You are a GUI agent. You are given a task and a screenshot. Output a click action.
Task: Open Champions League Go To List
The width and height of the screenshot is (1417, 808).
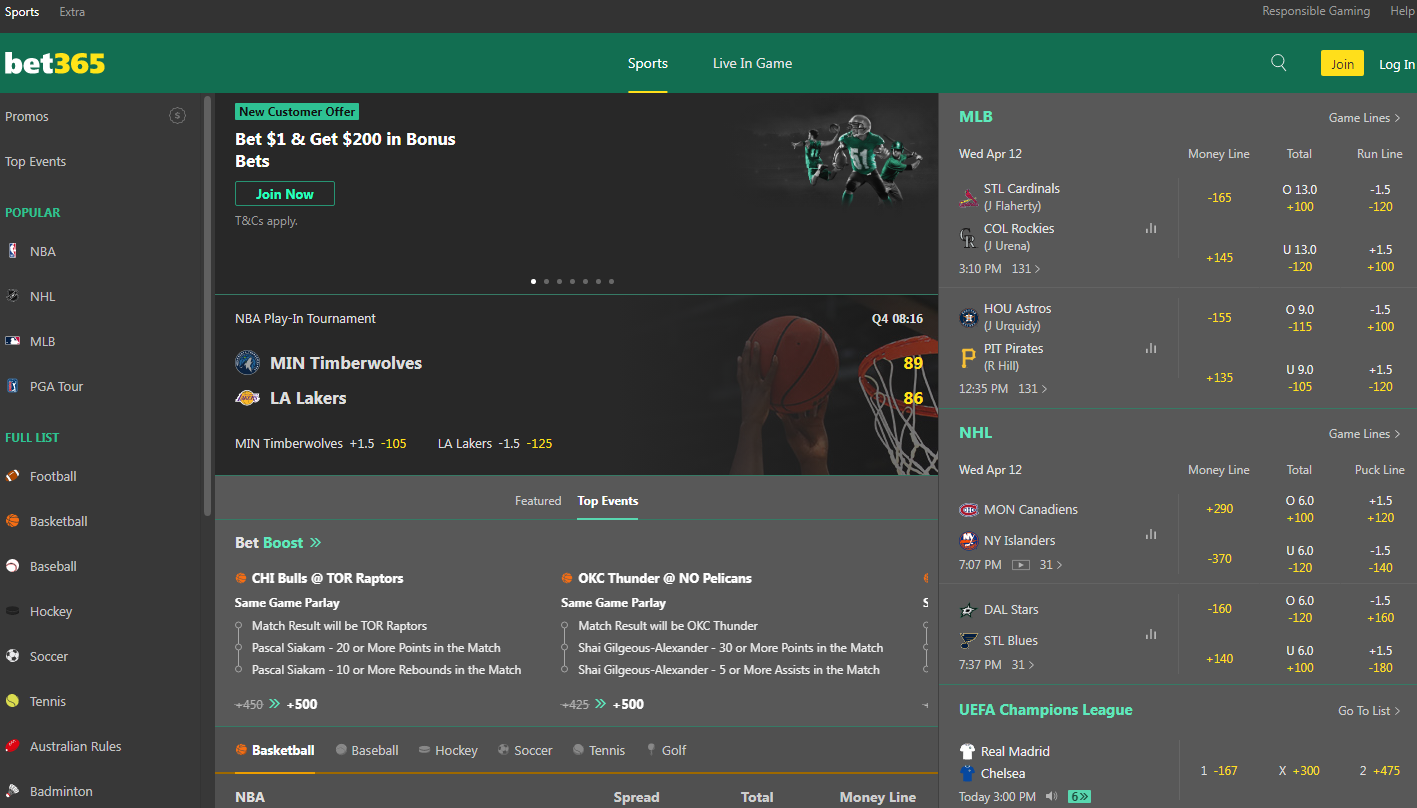coord(1369,711)
